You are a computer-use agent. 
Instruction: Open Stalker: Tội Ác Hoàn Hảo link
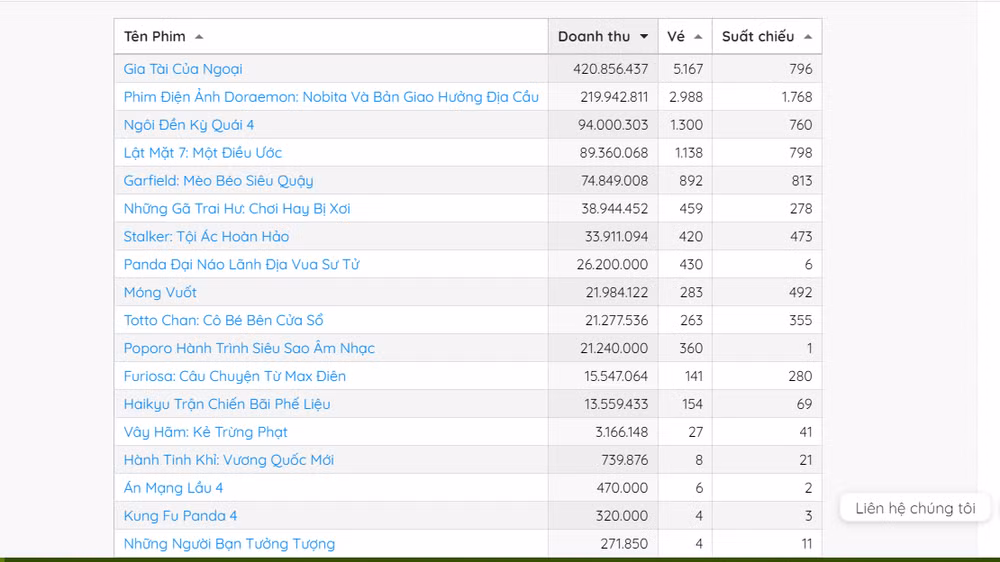coord(206,237)
